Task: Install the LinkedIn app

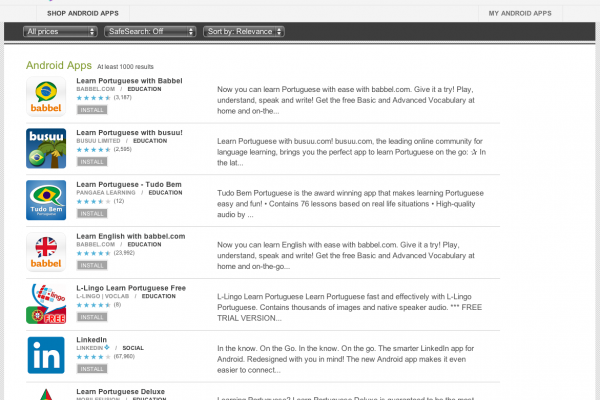Action: [x=92, y=369]
